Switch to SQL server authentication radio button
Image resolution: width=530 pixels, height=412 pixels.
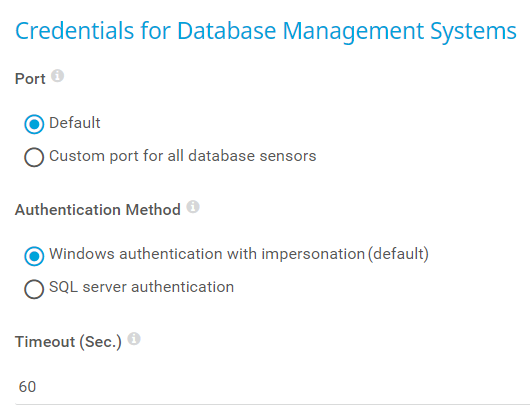tap(34, 289)
